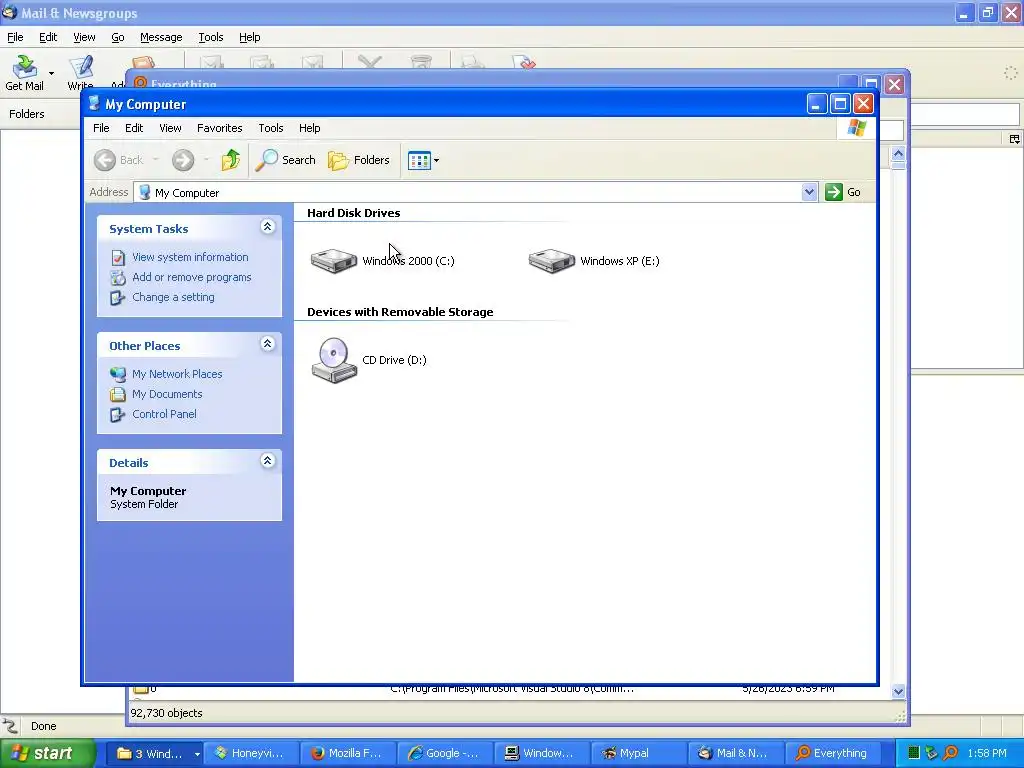Click the Windows Start button

click(47, 753)
